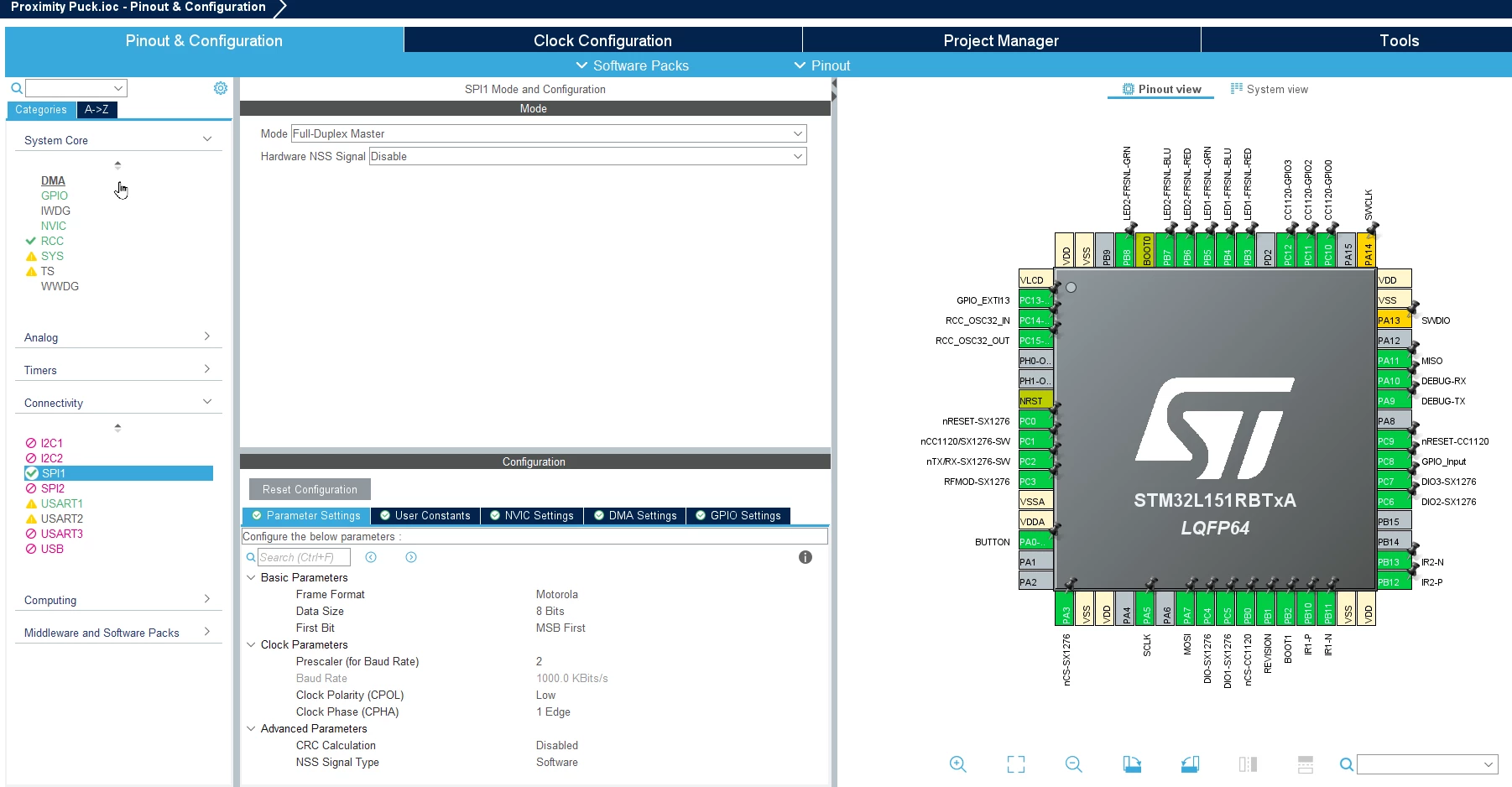The image size is (1512, 787).
Task: Click the Reset Configuration button
Action: pyautogui.click(x=310, y=489)
